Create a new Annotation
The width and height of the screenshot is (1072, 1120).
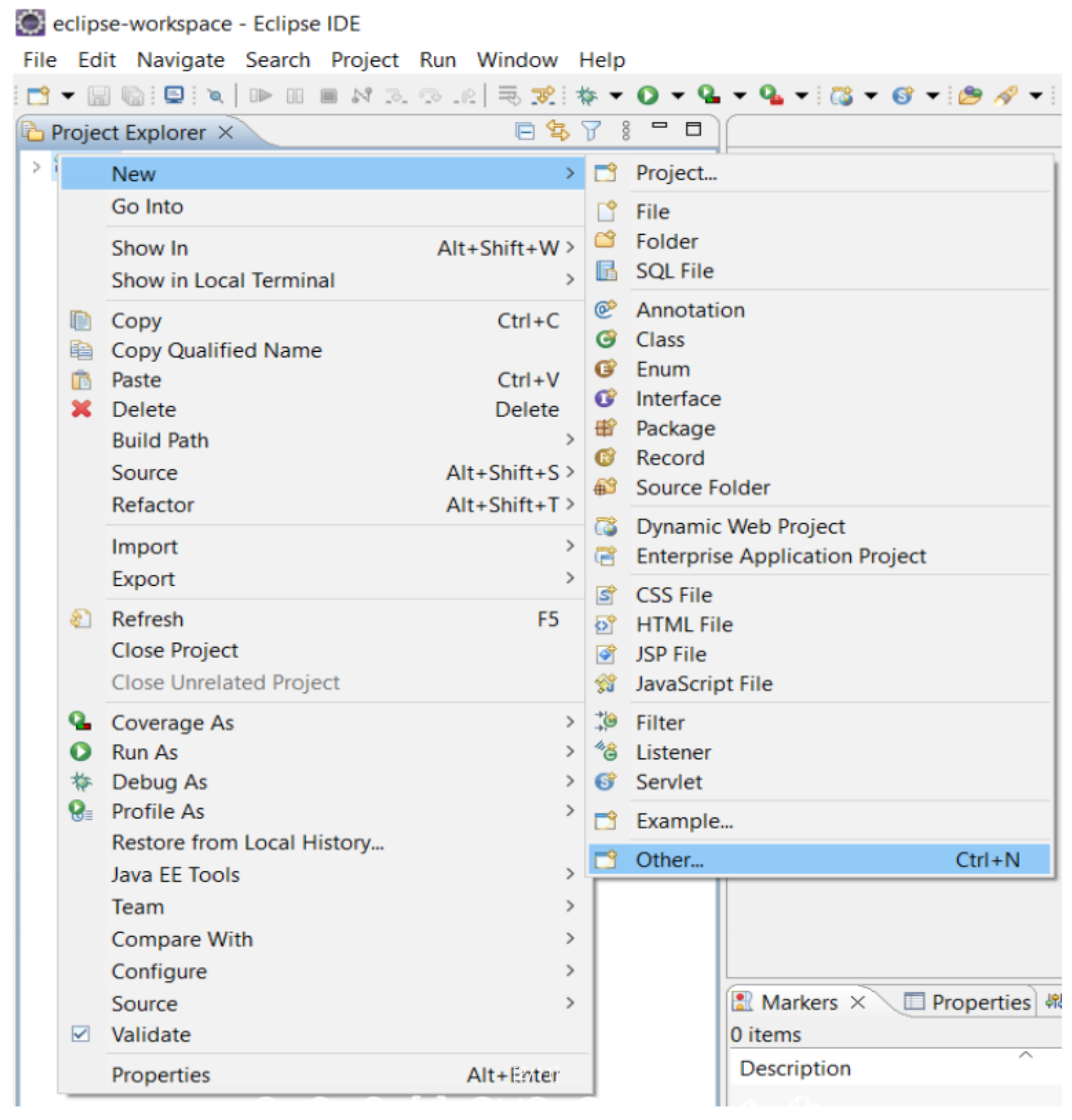[x=820, y=310]
